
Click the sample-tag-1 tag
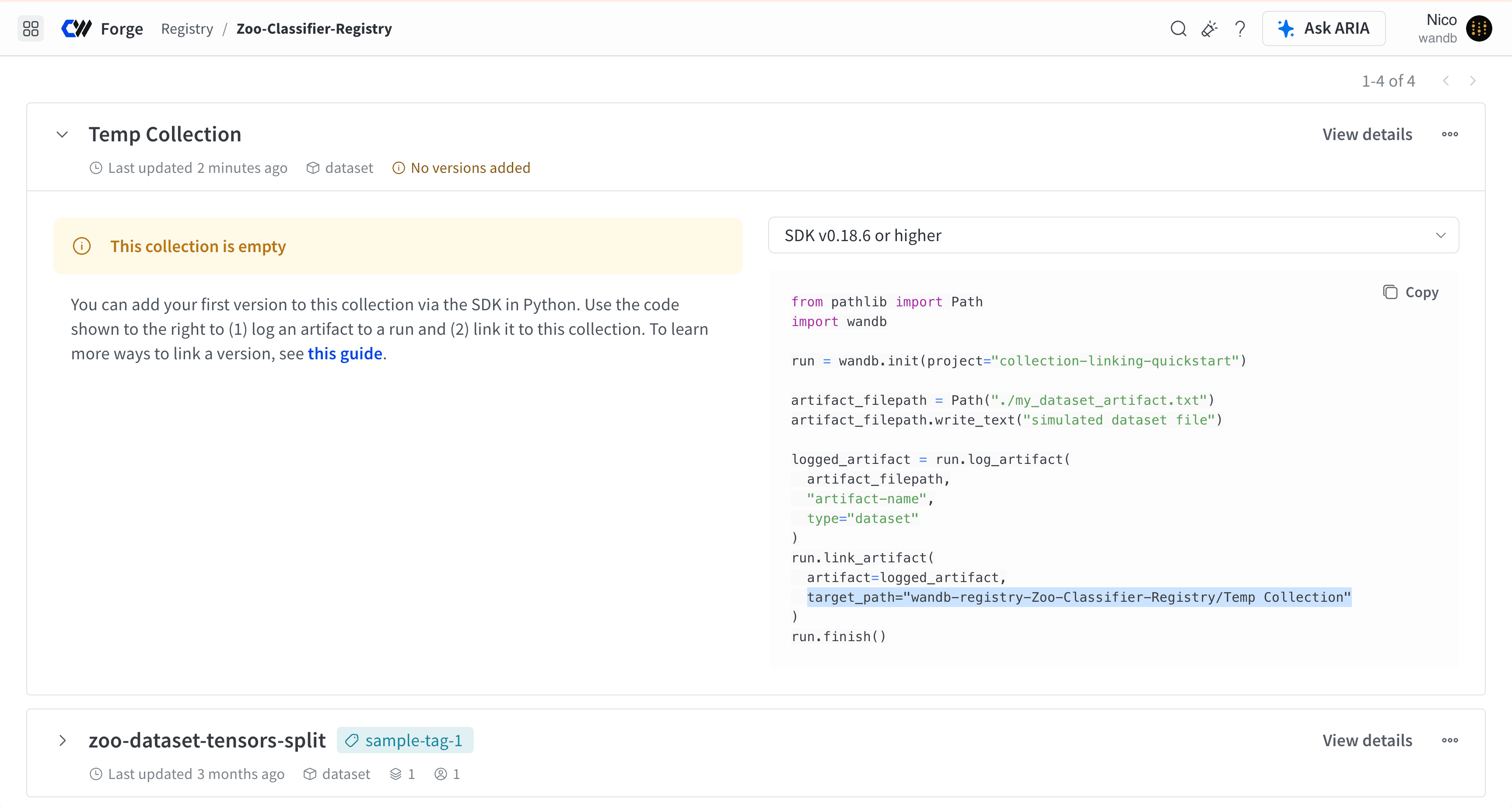click(x=405, y=740)
